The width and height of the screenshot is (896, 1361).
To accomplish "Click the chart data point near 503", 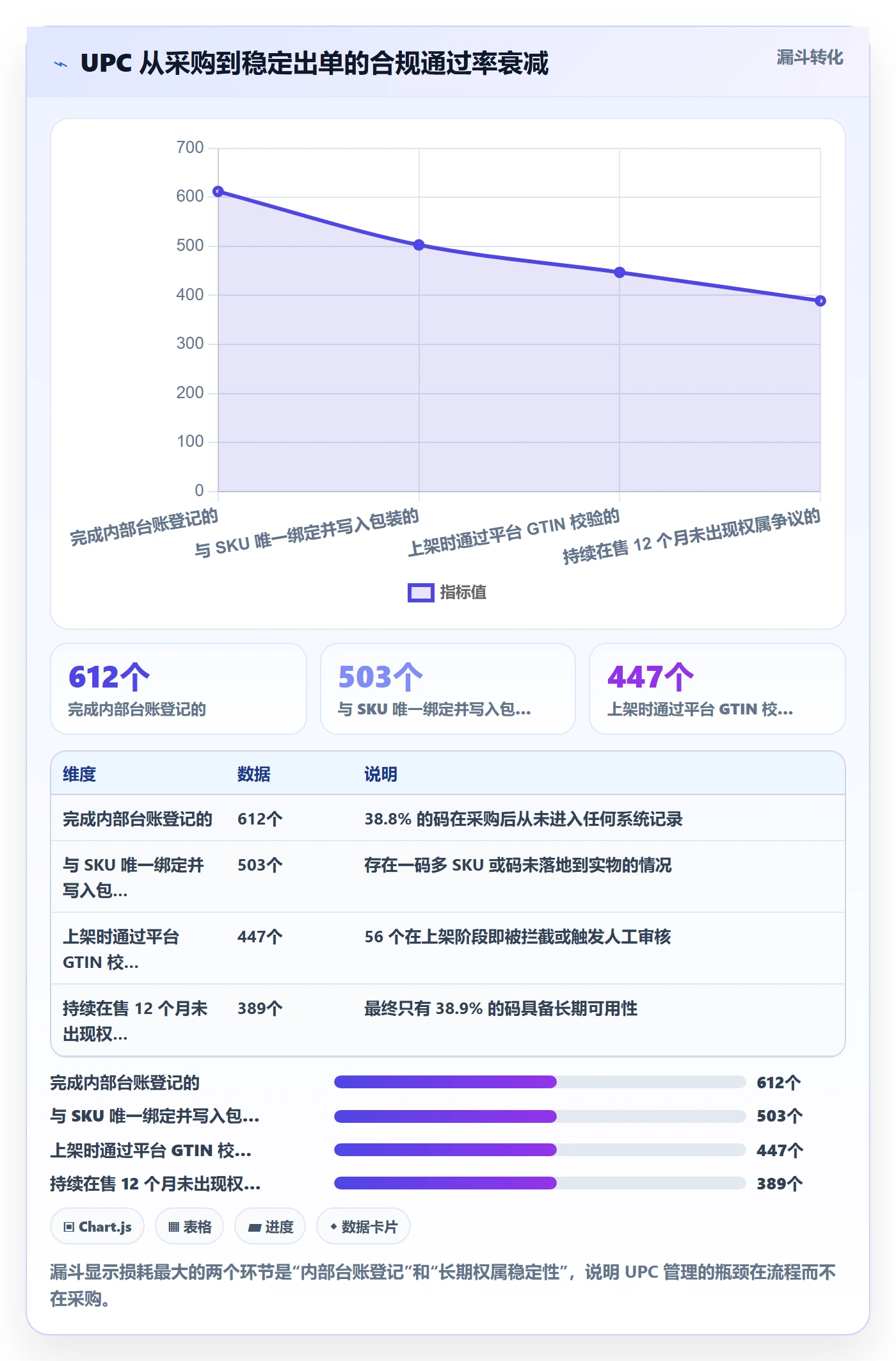I will click(x=419, y=245).
